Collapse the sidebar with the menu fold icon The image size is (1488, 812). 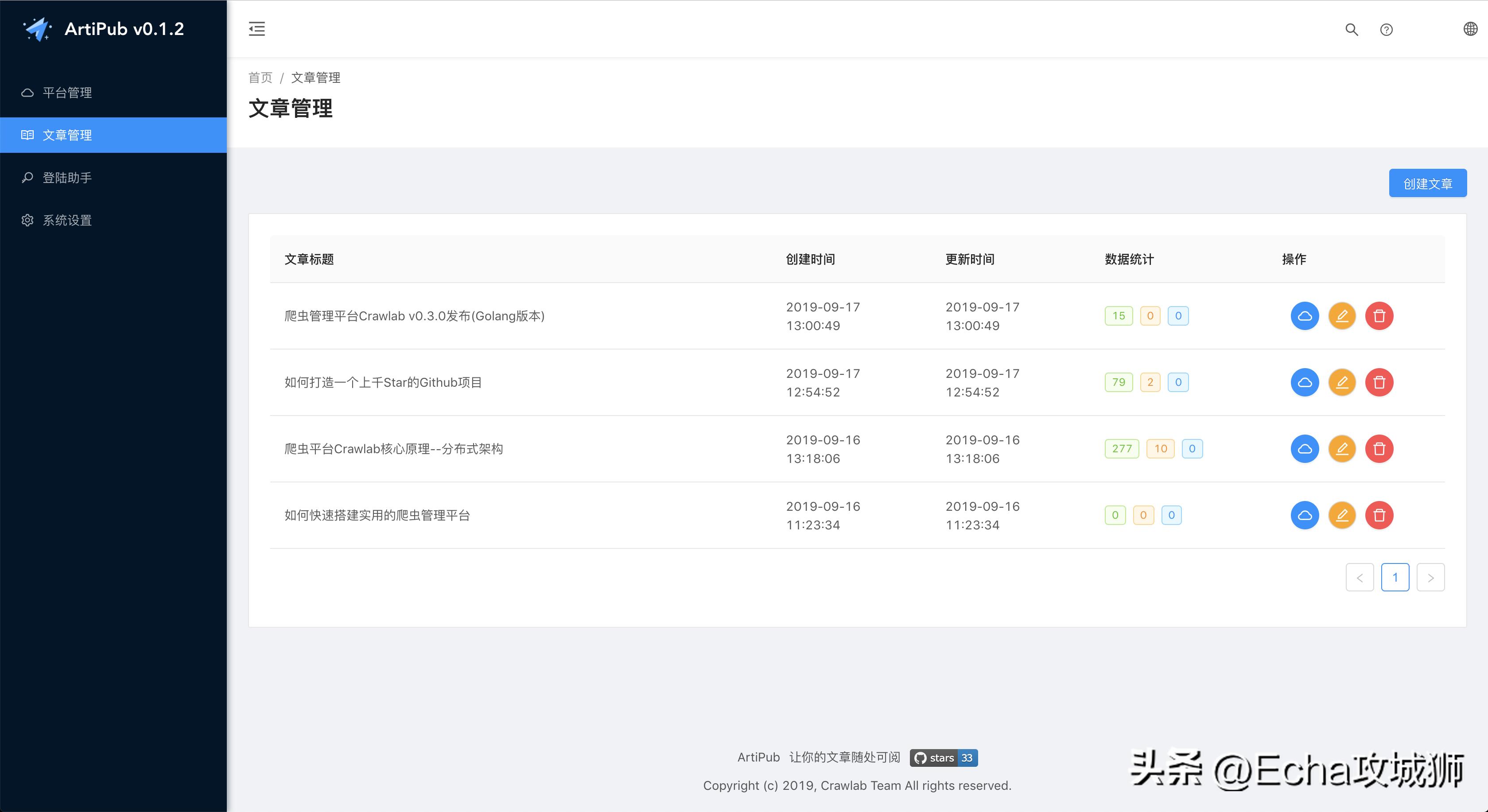coord(257,29)
